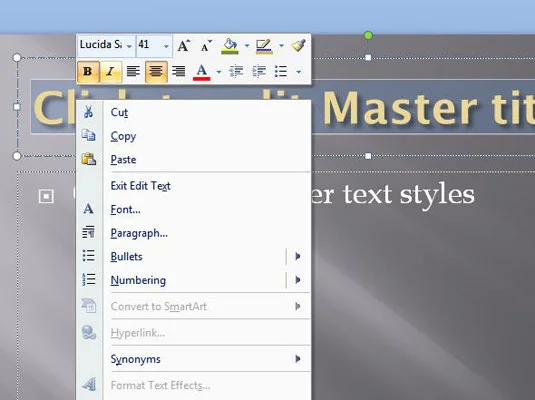
Task: Toggle Center alignment in mini toolbar
Action: tap(156, 72)
